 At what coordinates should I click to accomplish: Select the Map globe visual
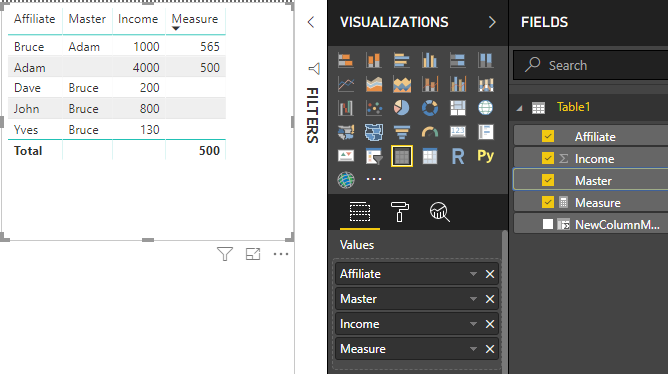click(485, 108)
